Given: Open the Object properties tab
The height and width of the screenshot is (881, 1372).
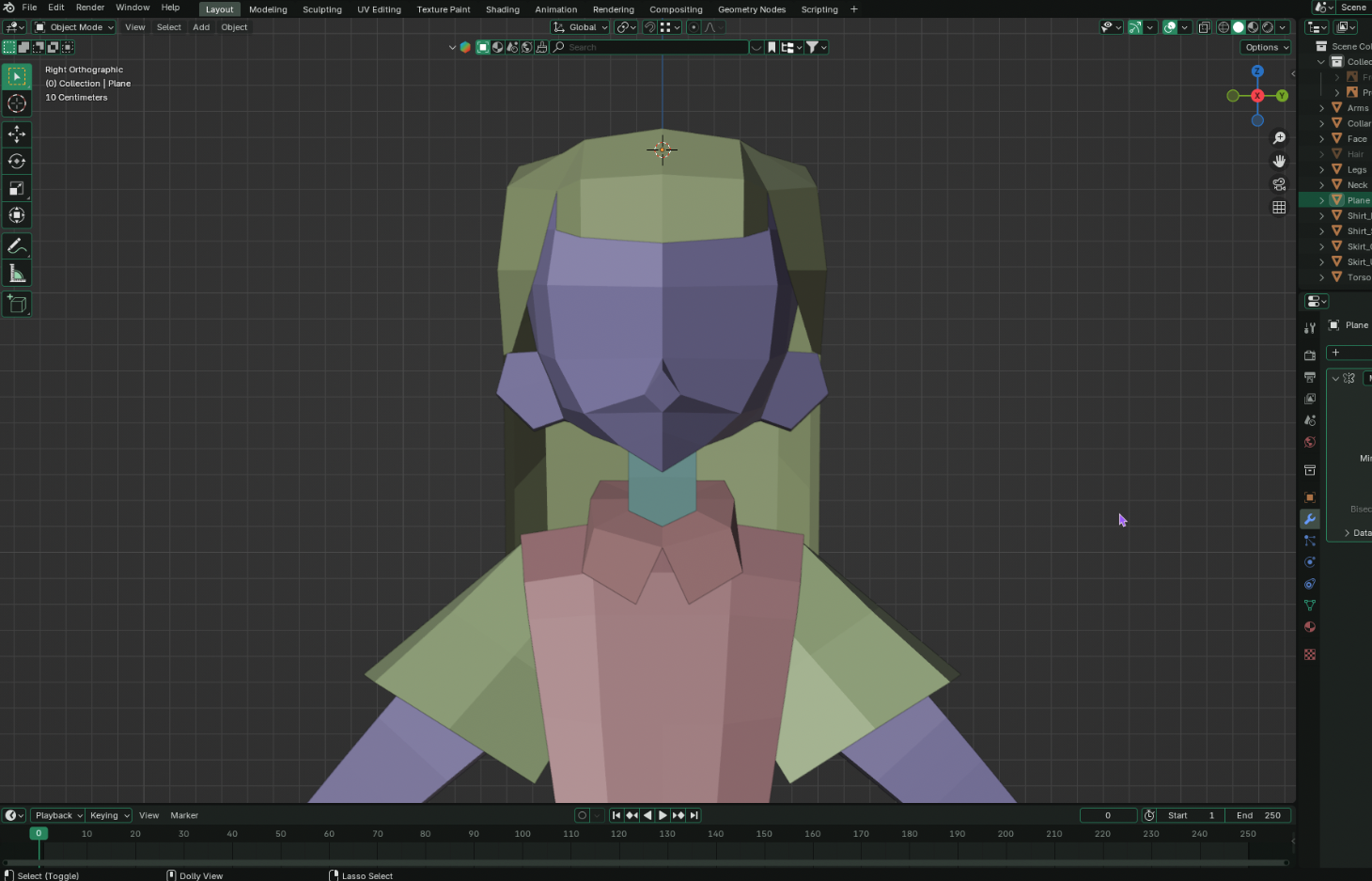Looking at the screenshot, I should point(1310,497).
